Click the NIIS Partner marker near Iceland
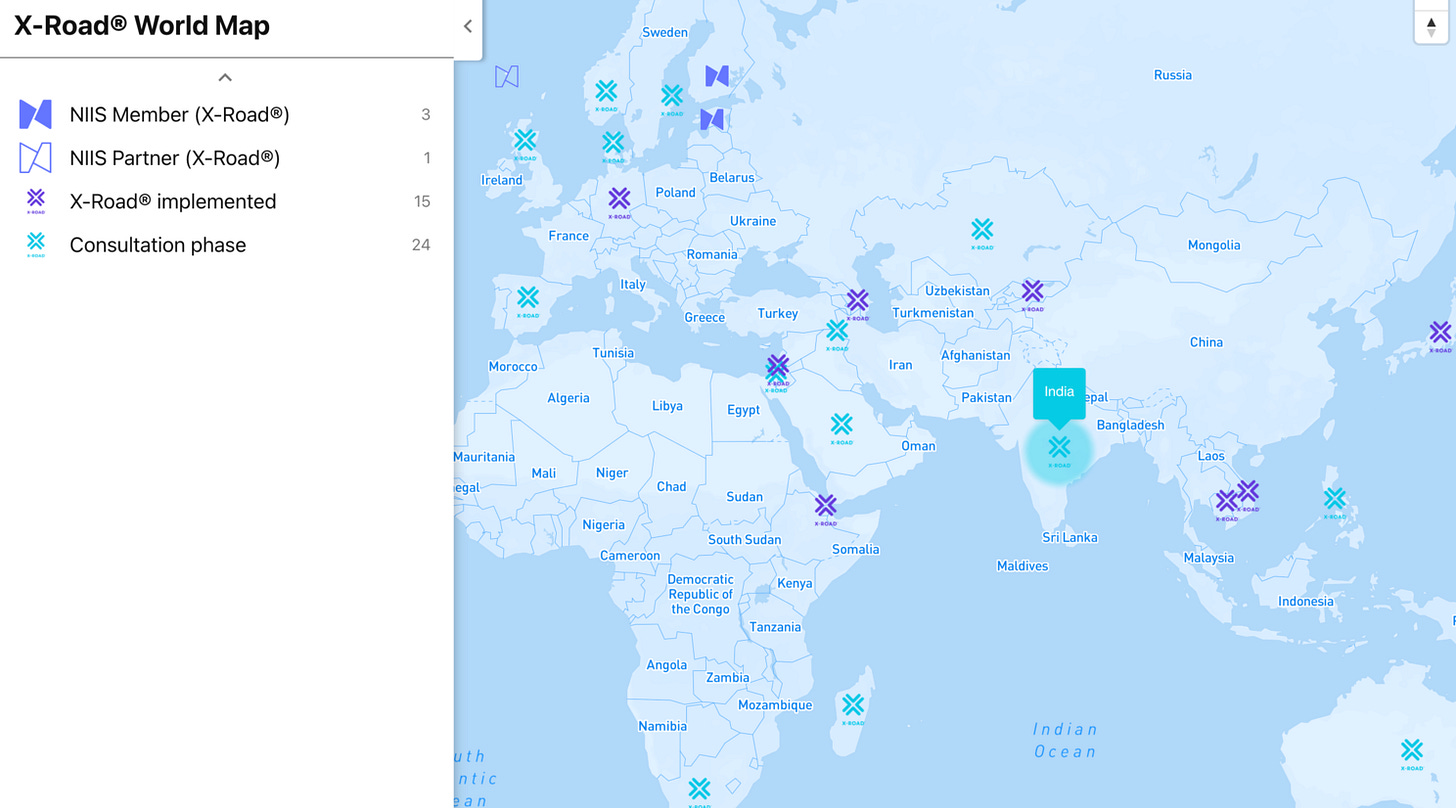 pos(507,76)
